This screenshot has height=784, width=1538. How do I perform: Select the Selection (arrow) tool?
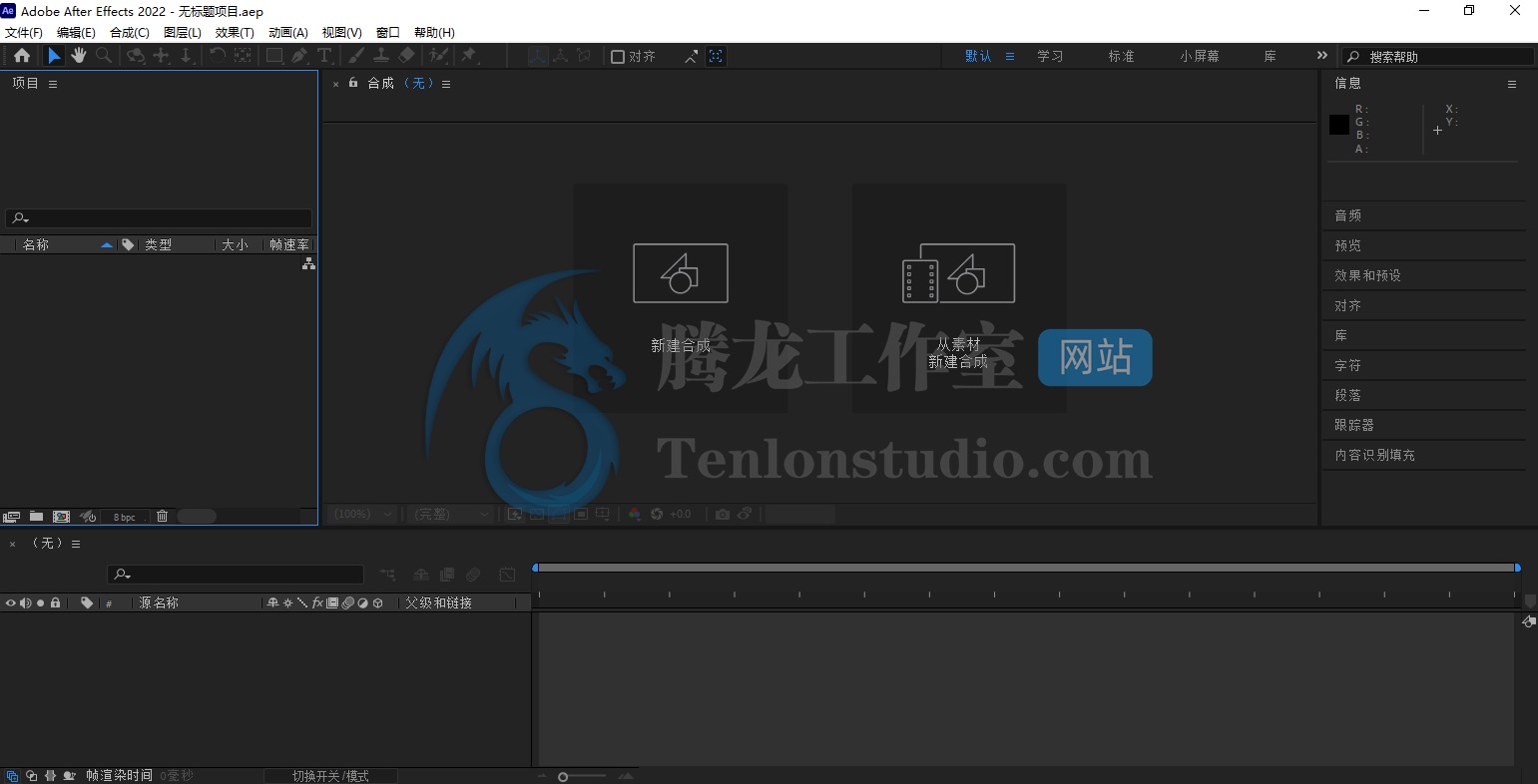(54, 56)
